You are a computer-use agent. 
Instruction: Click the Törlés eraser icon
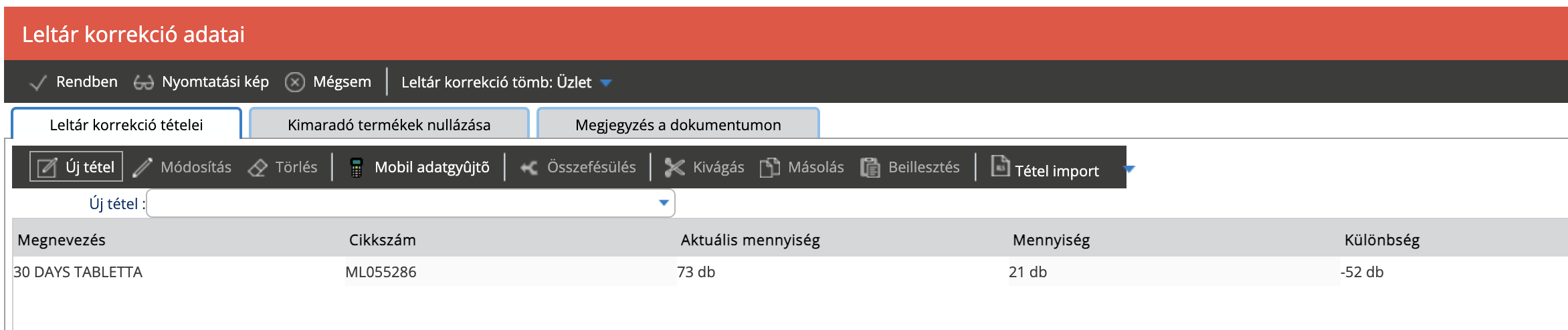pos(258,168)
